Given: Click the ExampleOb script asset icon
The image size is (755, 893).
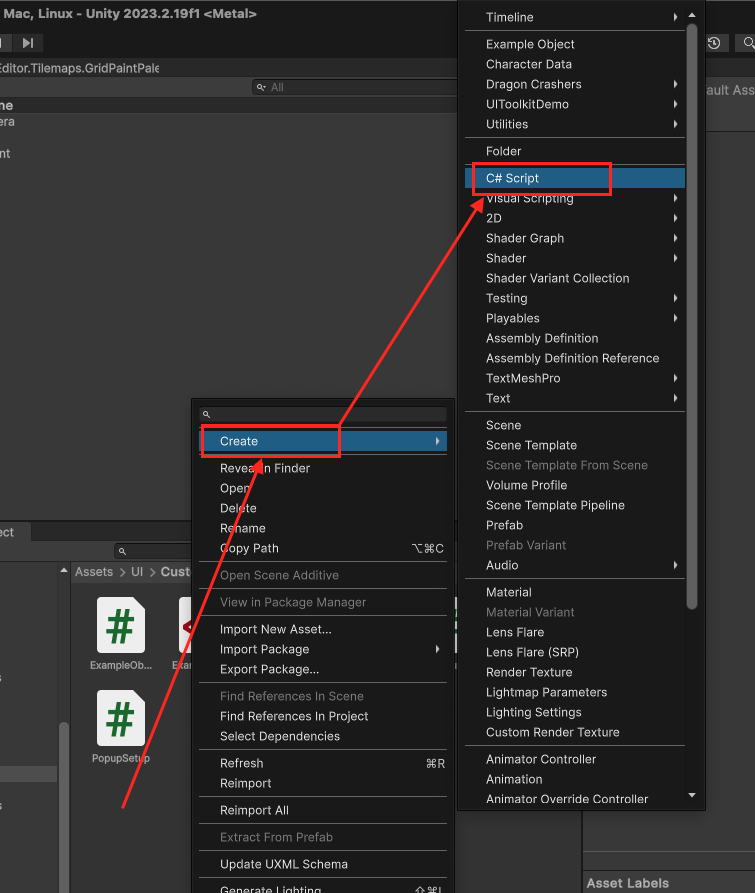Looking at the screenshot, I should (x=120, y=625).
